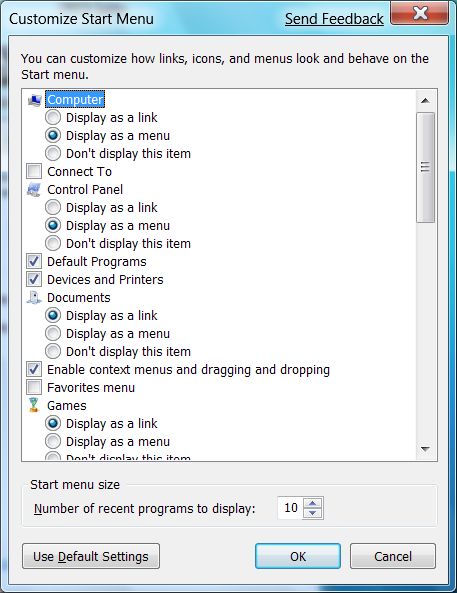The width and height of the screenshot is (457, 593).
Task: Enable the Connect To checkbox
Action: pyautogui.click(x=34, y=171)
